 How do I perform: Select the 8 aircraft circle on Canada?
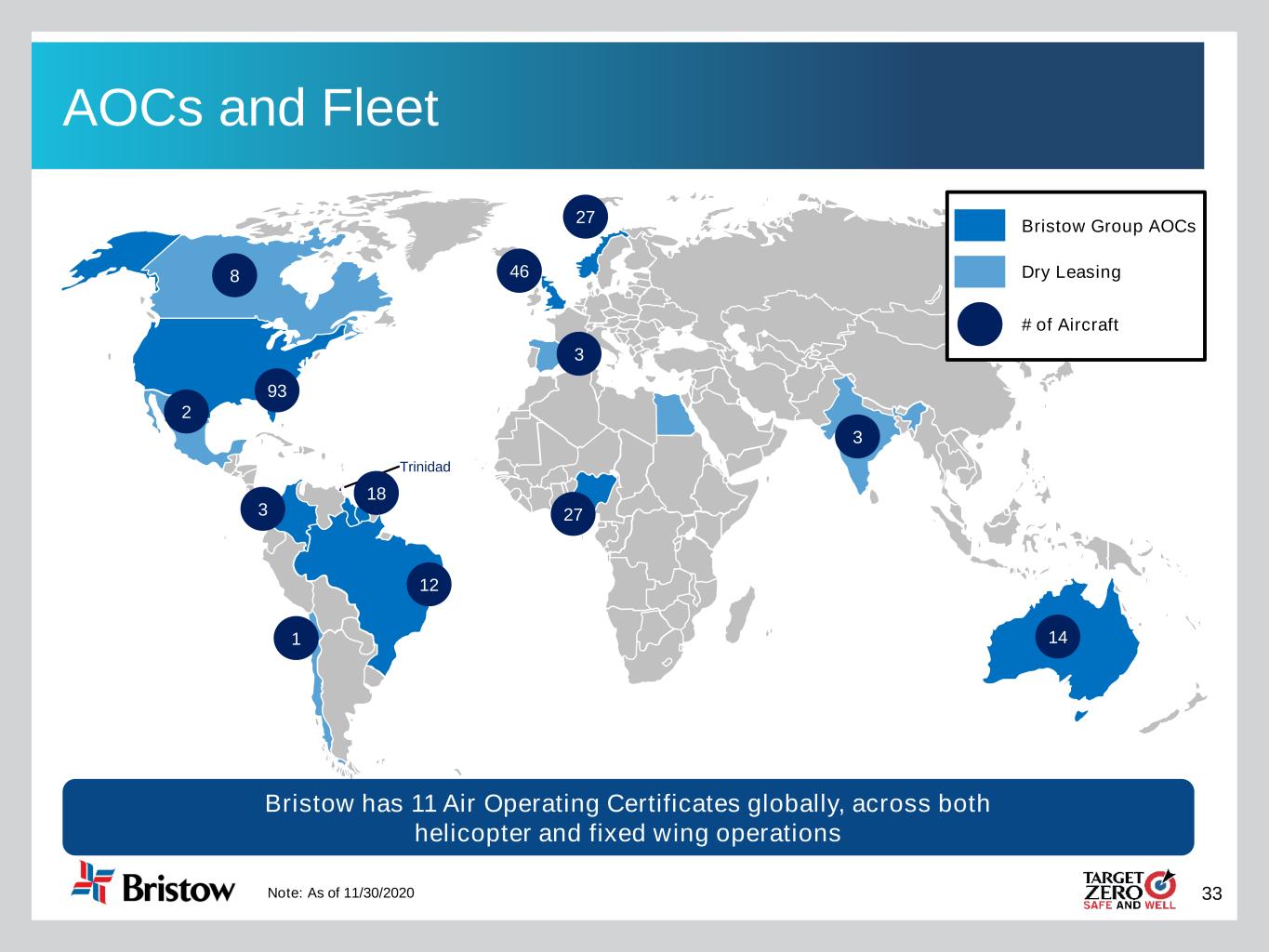tap(234, 276)
